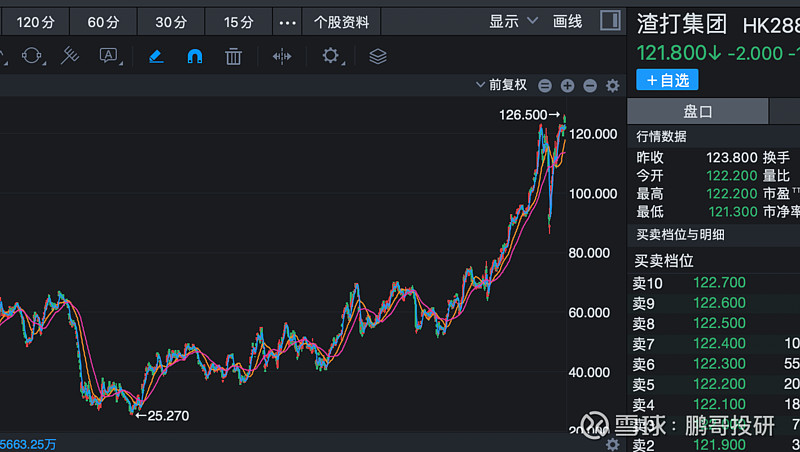Toggle the magnet snap tool
Image resolution: width=800 pixels, height=452 pixels.
pyautogui.click(x=194, y=56)
